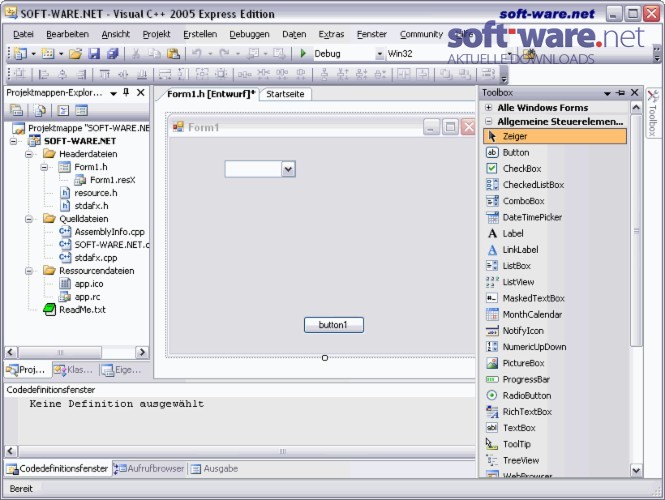Switch to the Startseite tab
The height and width of the screenshot is (500, 665).
click(x=285, y=94)
